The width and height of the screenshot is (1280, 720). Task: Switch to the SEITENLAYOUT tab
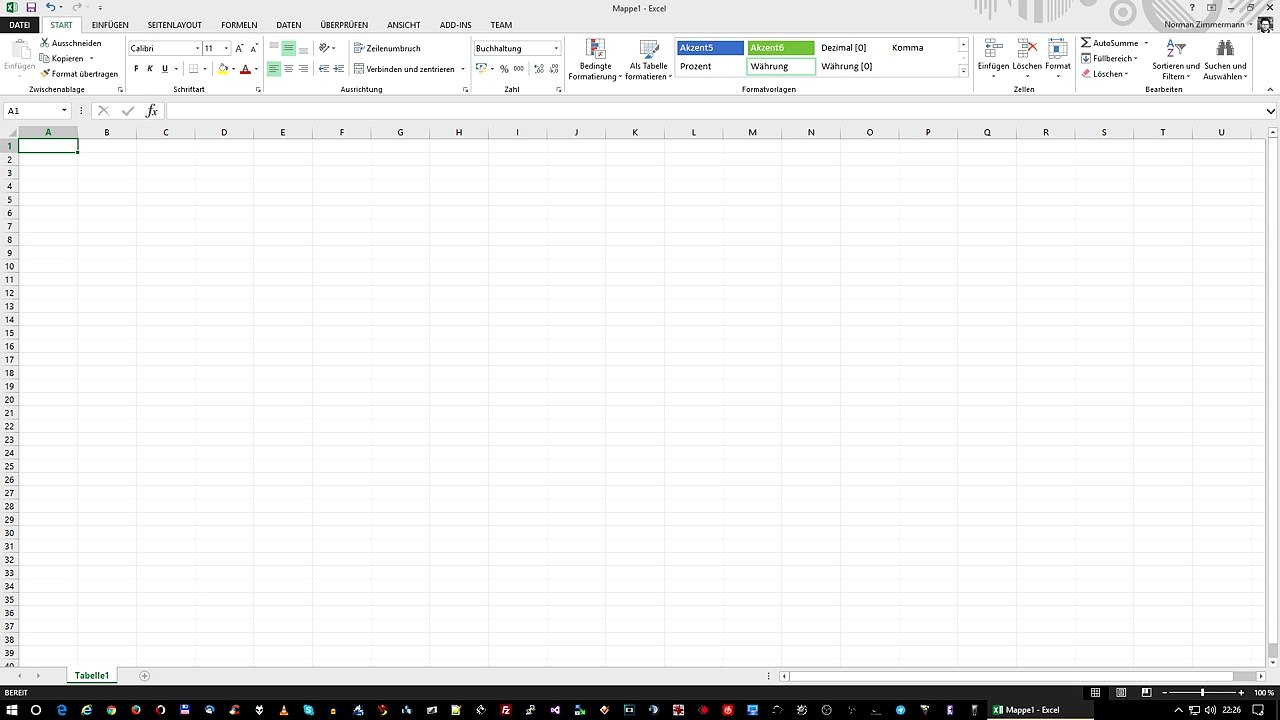click(174, 25)
